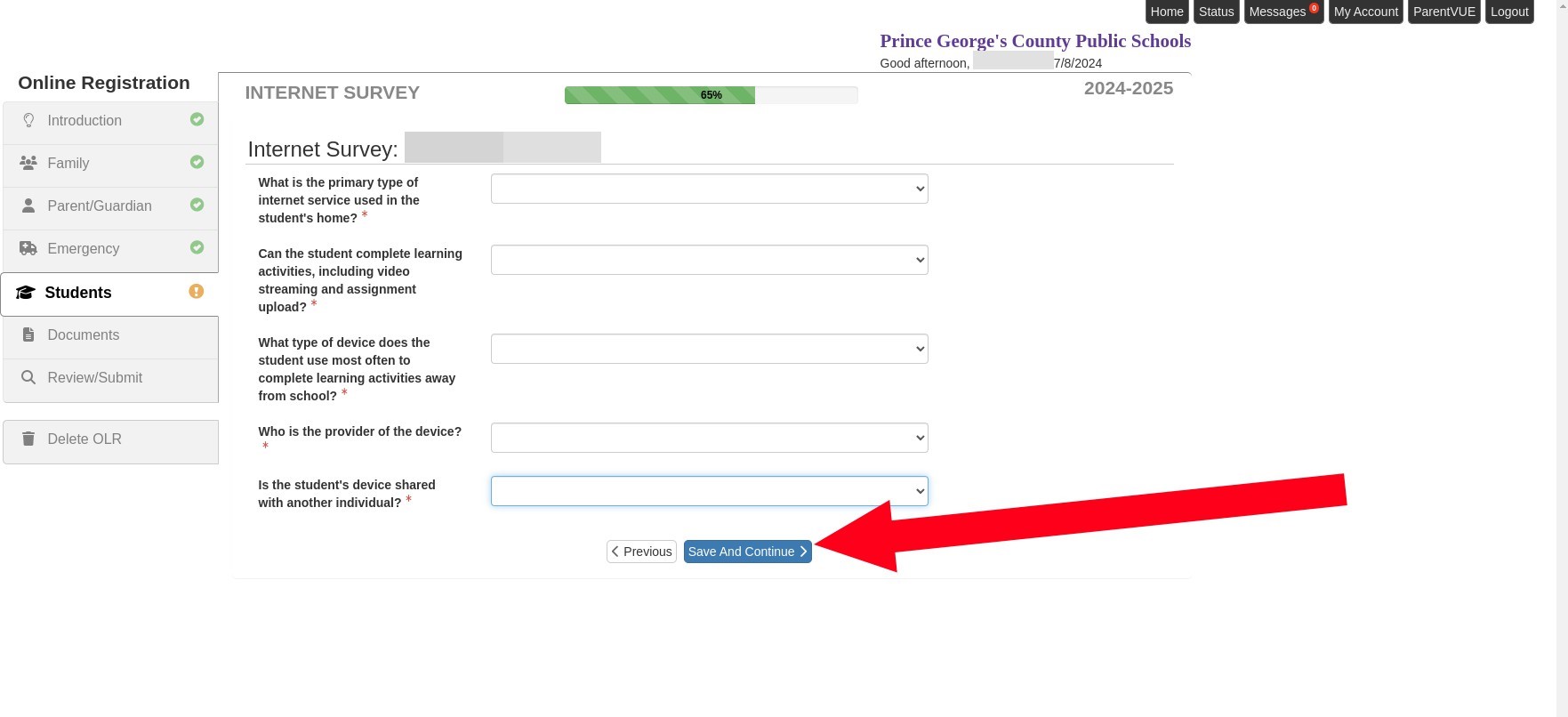Screen dimensions: 1568x717
Task: Click the Students graduation cap icon
Action: pos(25,293)
